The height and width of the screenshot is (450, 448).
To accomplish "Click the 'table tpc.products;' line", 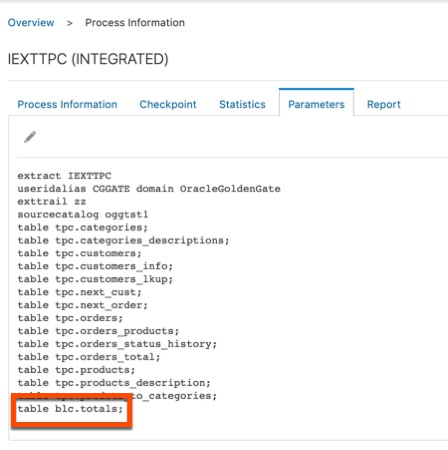I will coord(76,370).
